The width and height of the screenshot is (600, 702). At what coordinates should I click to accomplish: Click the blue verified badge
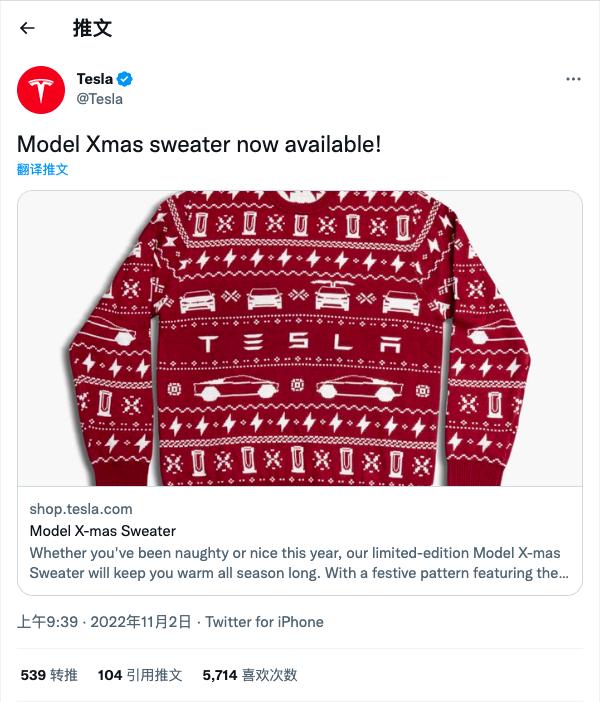click(x=126, y=79)
